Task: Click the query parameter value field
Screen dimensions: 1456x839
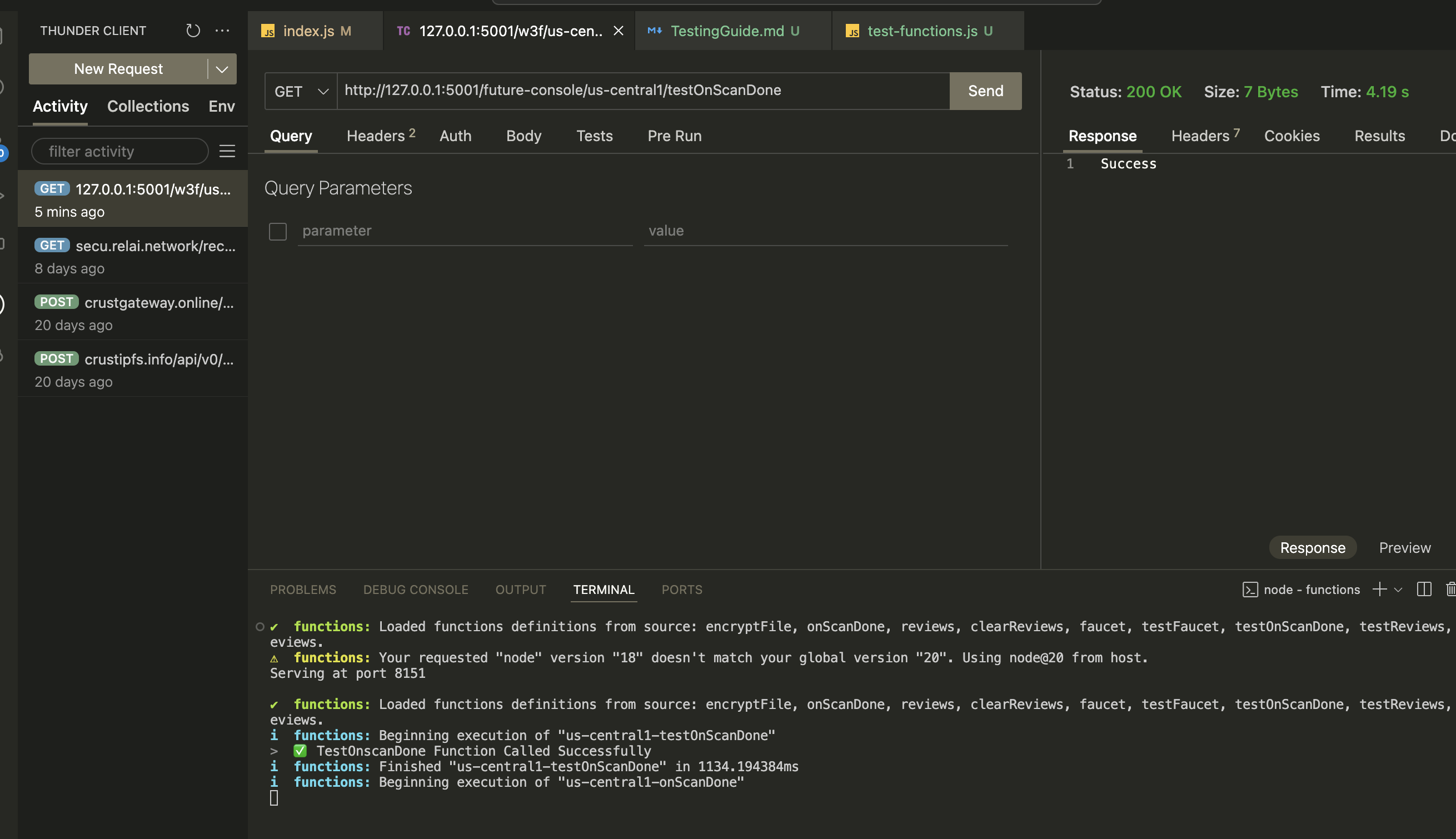Action: (x=826, y=231)
